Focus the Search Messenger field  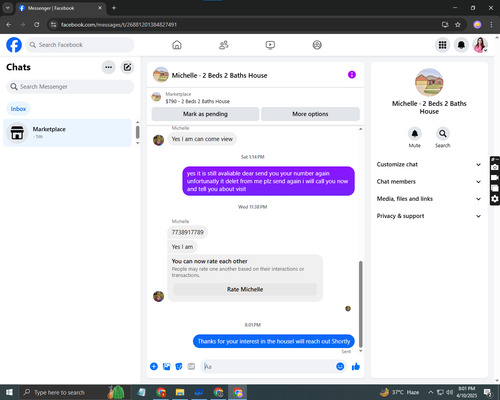[70, 87]
